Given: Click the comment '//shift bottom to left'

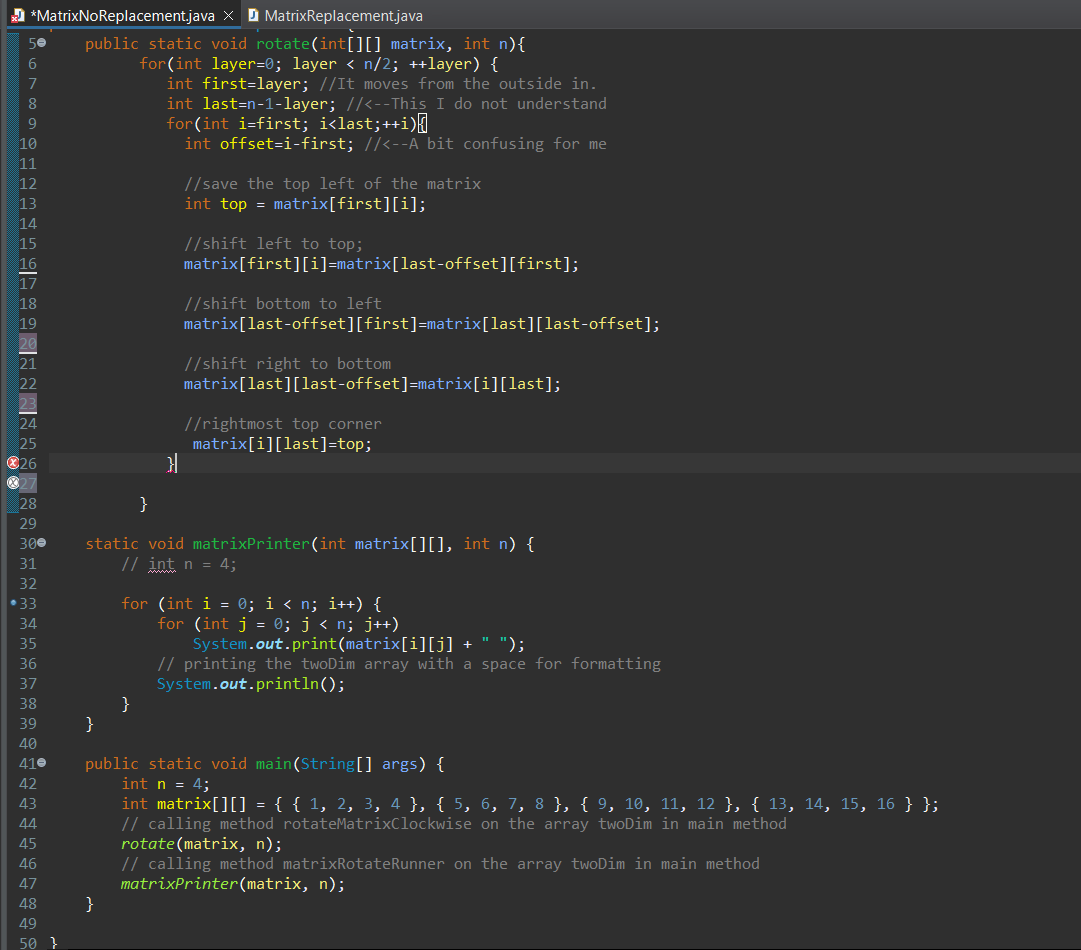Looking at the screenshot, I should pos(283,304).
